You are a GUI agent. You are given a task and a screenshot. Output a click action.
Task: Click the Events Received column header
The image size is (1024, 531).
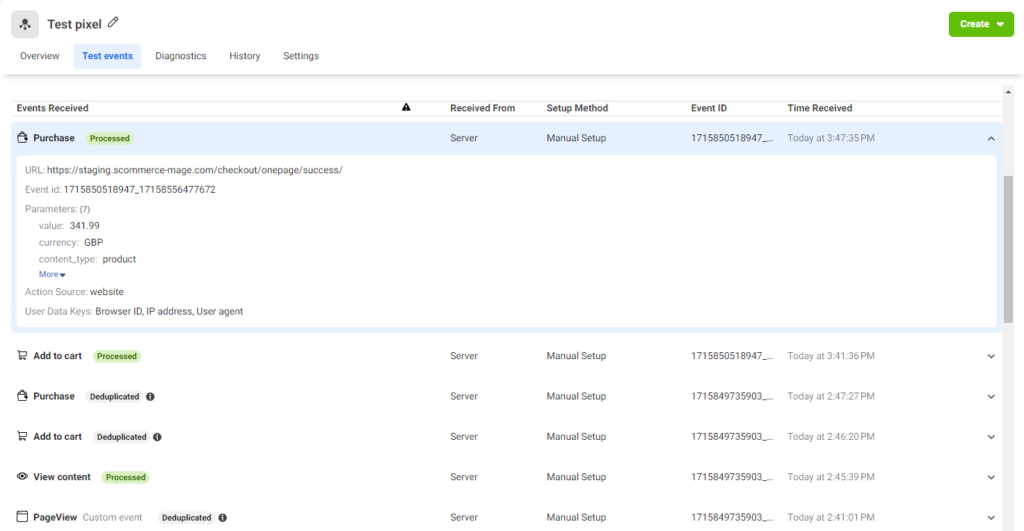[x=52, y=108]
